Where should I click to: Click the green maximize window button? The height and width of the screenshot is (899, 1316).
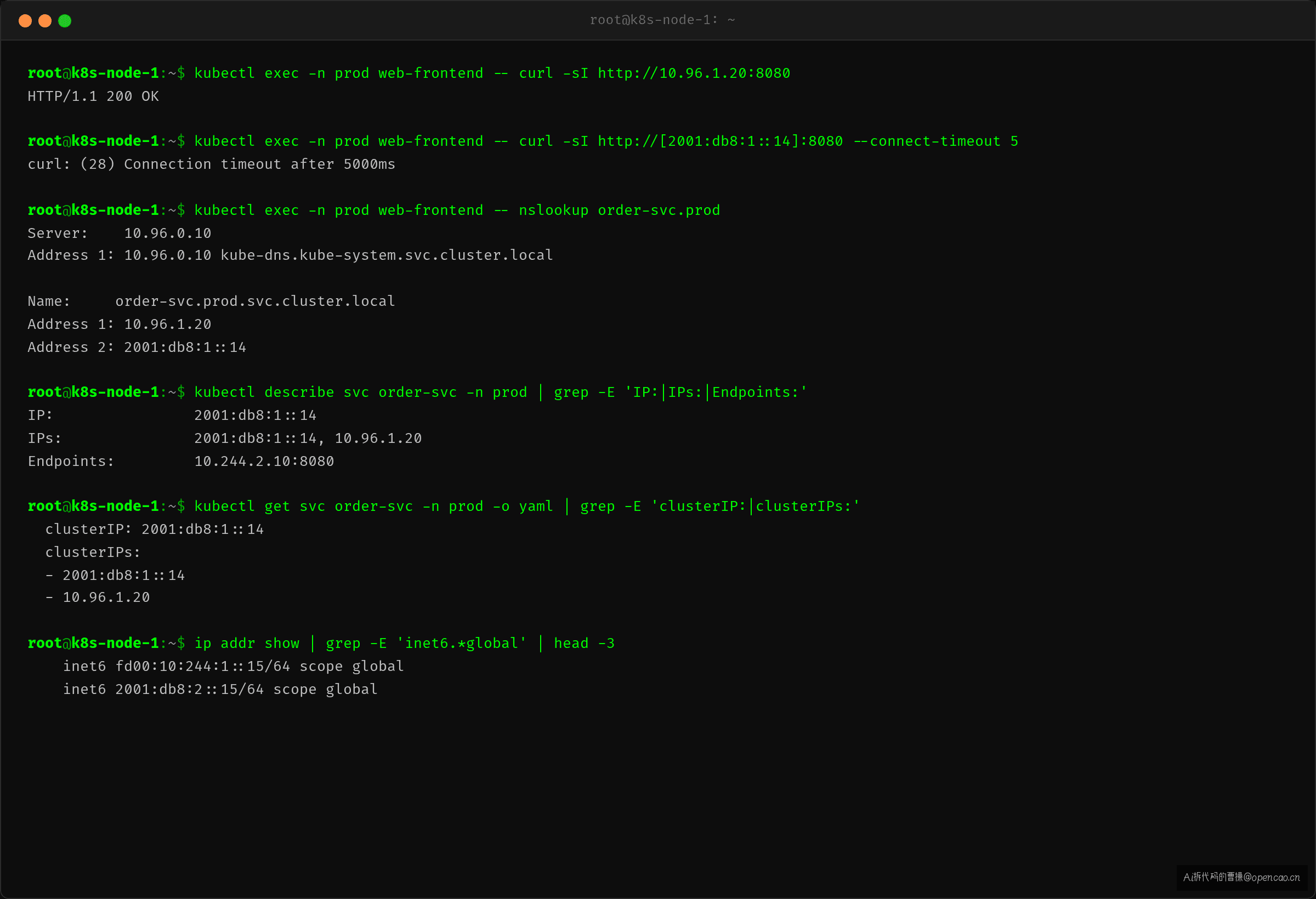tap(65, 21)
